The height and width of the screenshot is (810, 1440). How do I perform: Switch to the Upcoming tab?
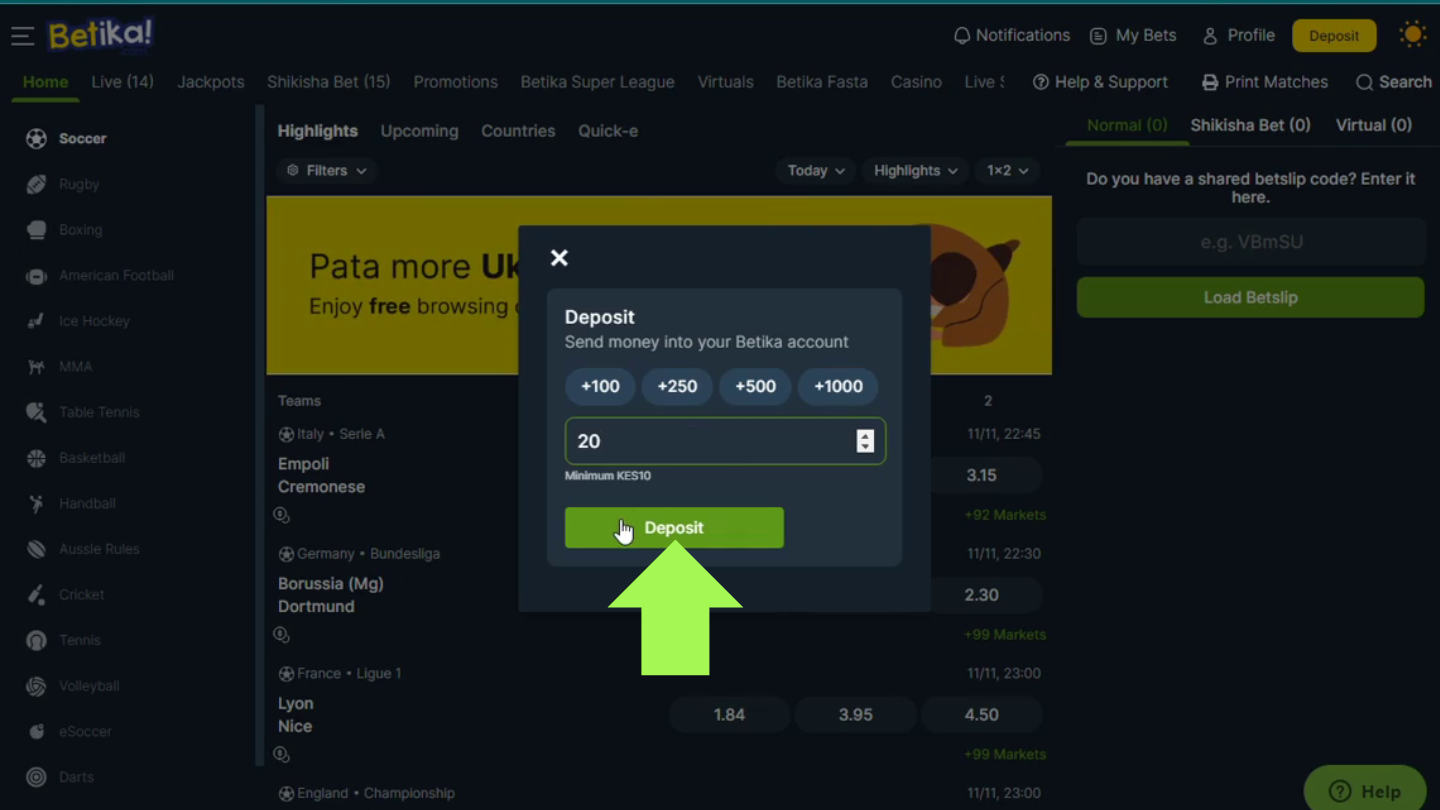pos(419,131)
